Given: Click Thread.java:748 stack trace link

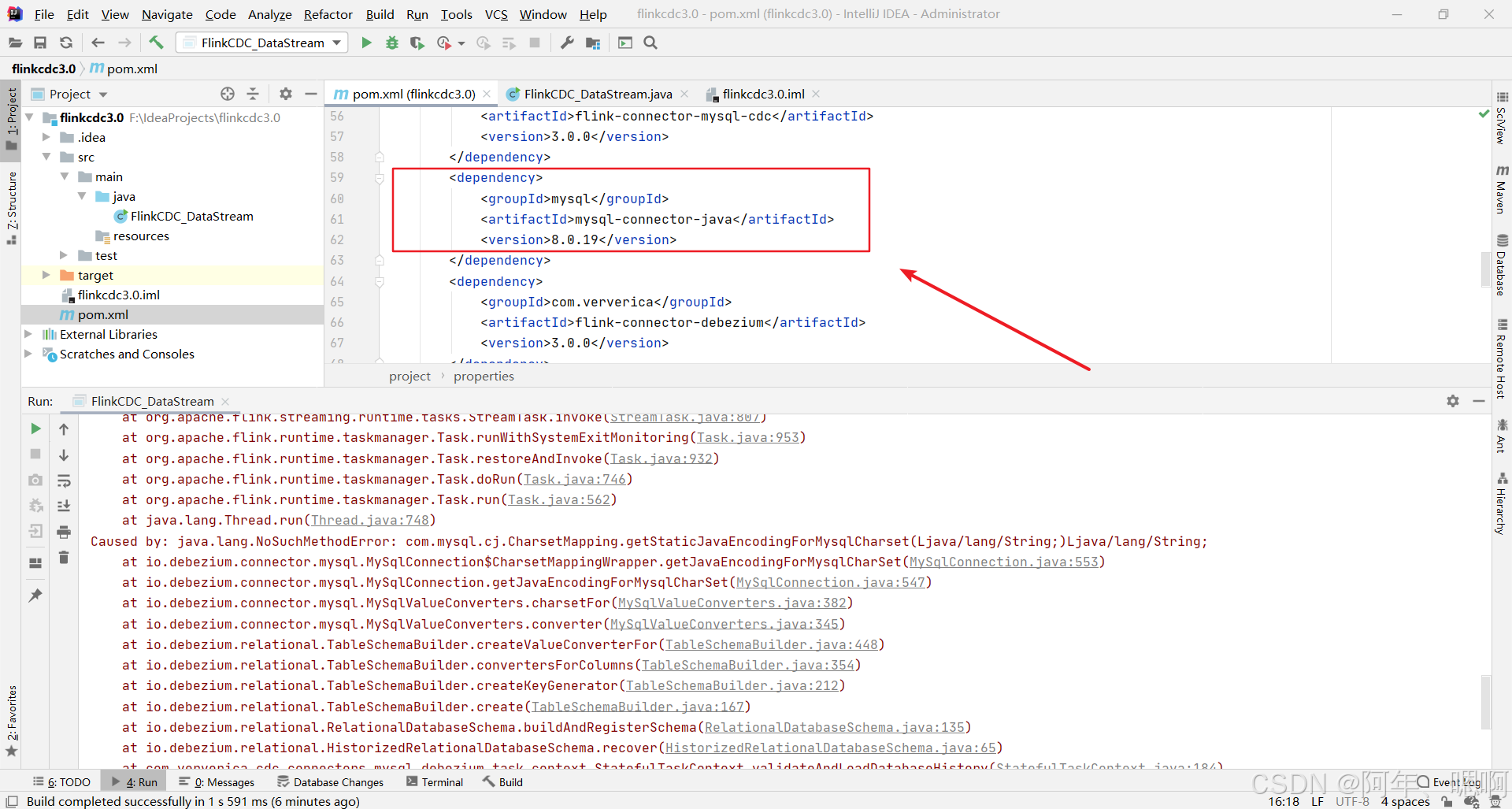Looking at the screenshot, I should [369, 520].
